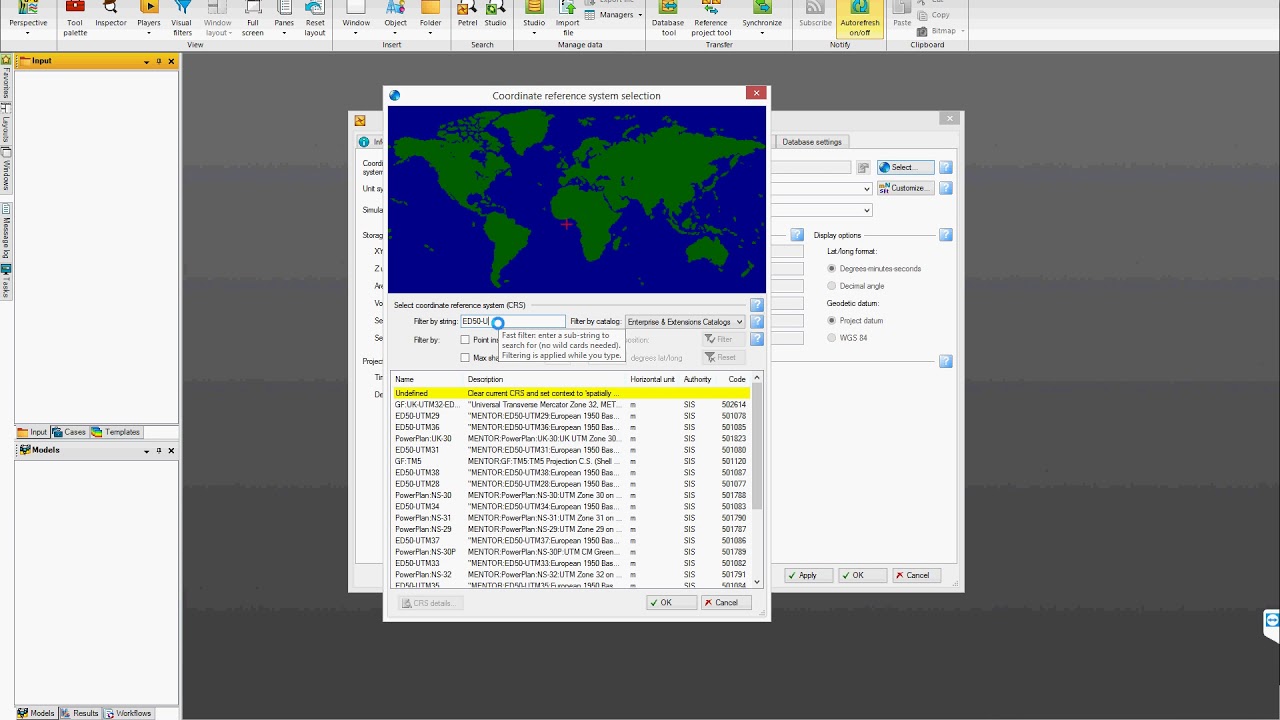Viewport: 1280px width, 720px height.
Task: Open the Players menu
Action: pos(148,18)
